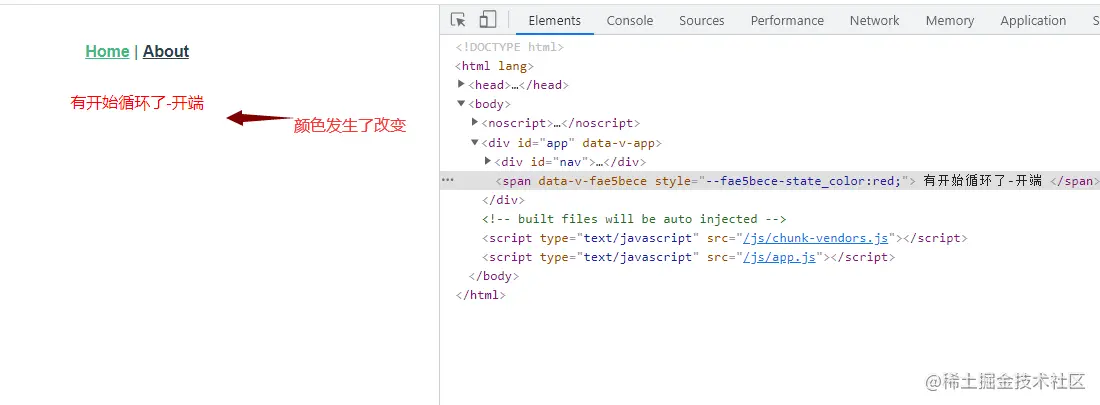This screenshot has width=1100, height=405.
Task: Click the three-dots beside the span row
Action: (448, 180)
